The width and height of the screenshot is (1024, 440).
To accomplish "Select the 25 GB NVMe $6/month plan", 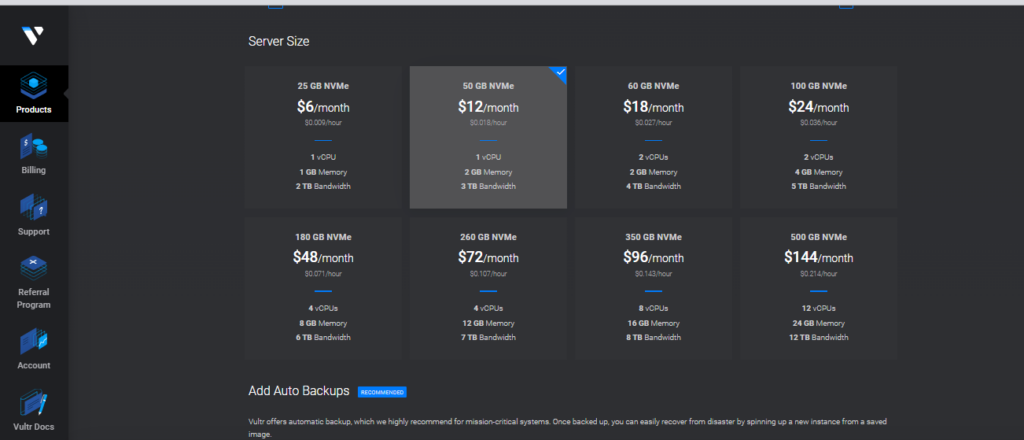I will [323, 138].
